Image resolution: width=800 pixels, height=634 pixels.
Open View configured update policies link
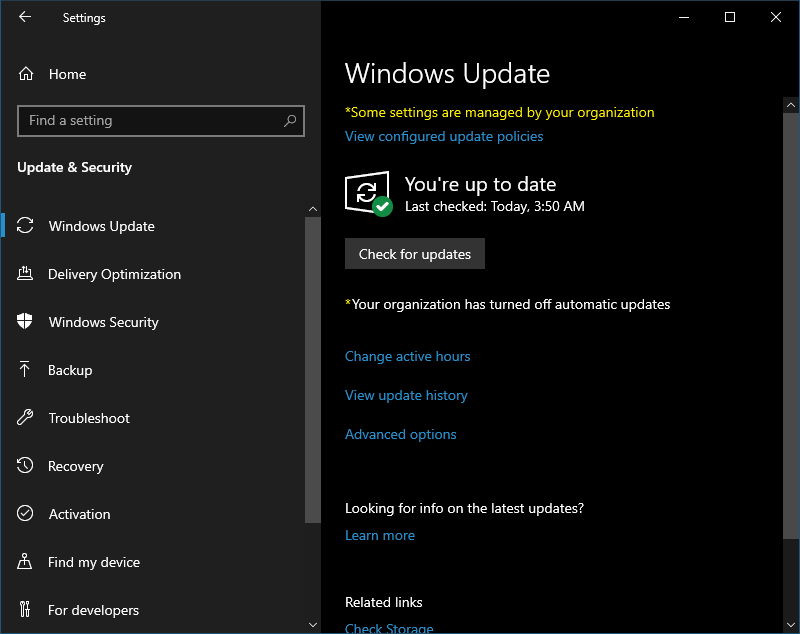click(444, 136)
